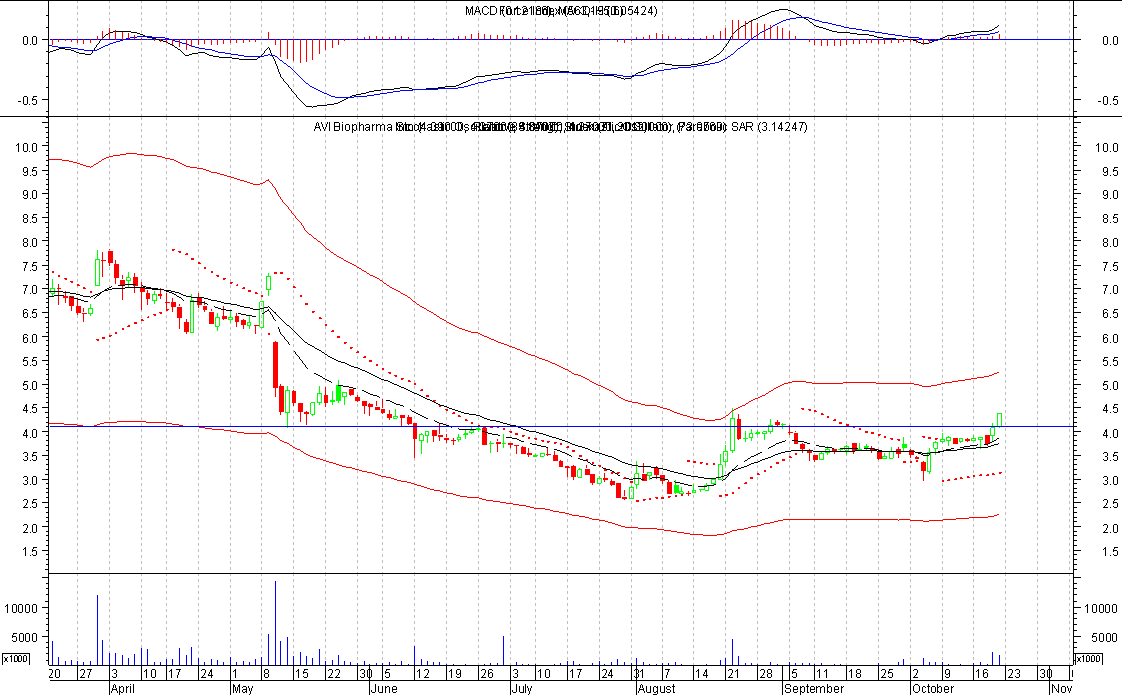Select the AVI Biopharma title text

[353, 127]
